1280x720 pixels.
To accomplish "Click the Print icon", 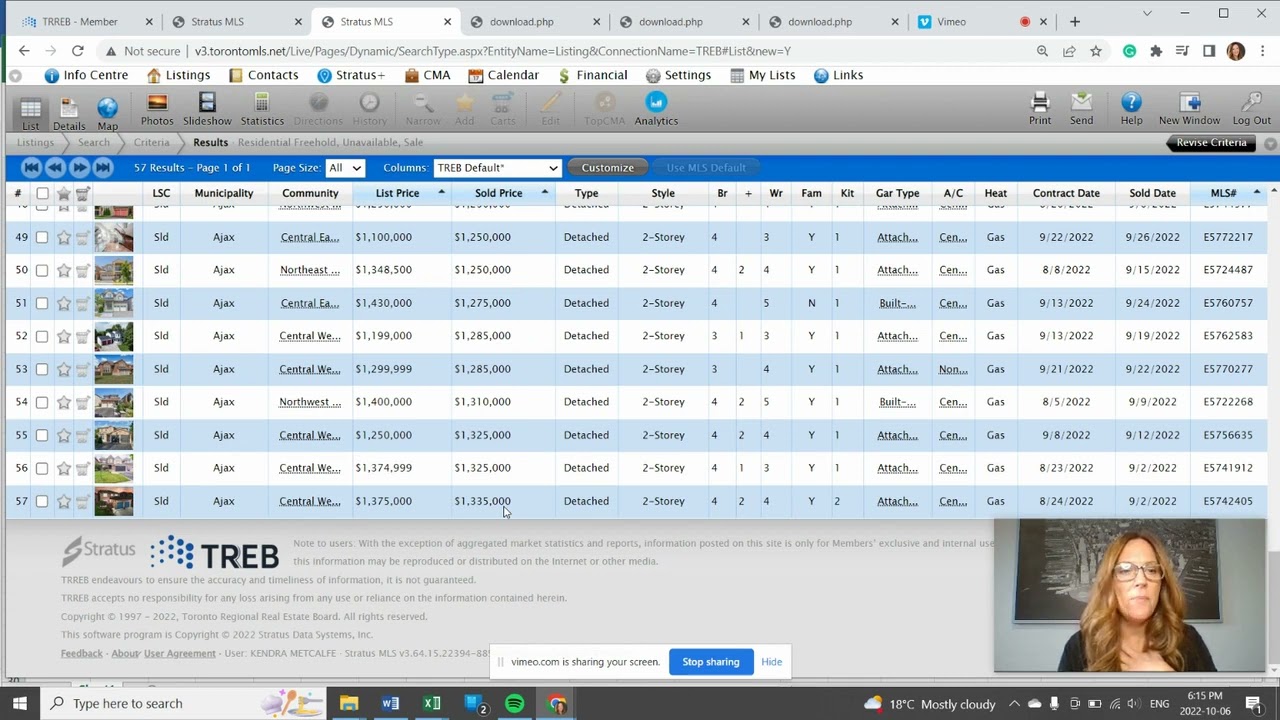I will (1040, 110).
